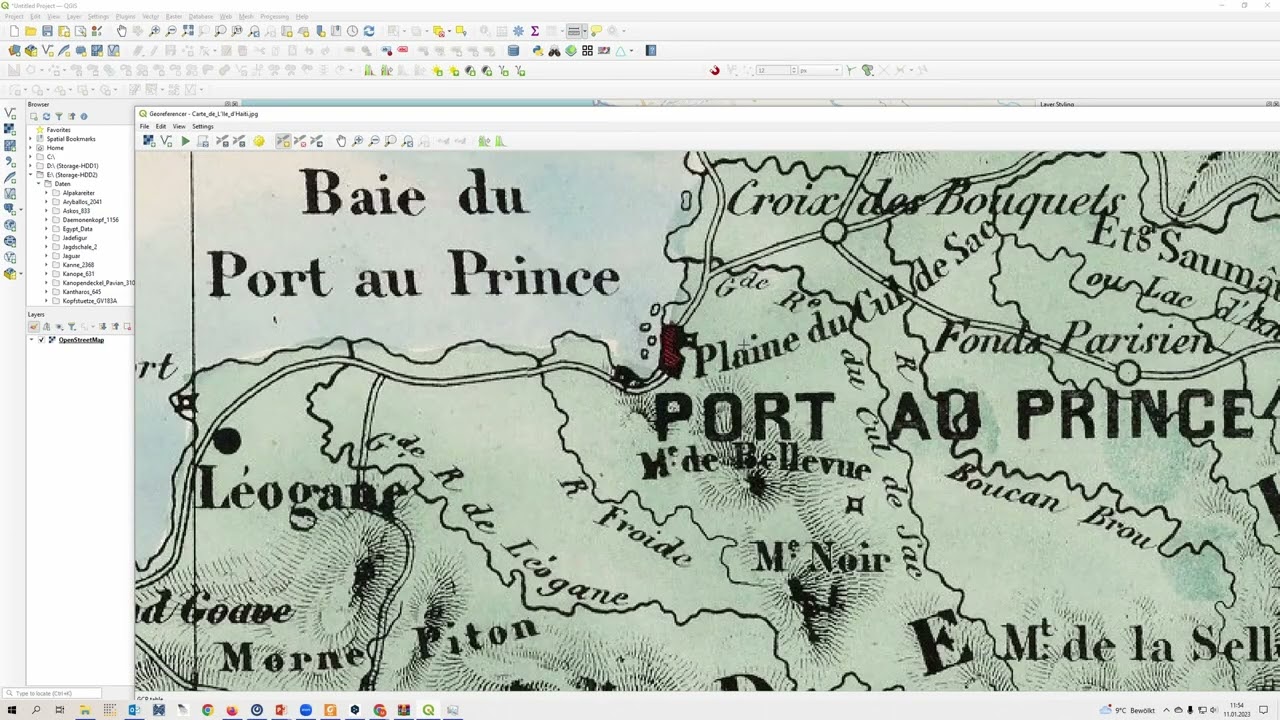The image size is (1280, 720).
Task: Click New Project icon in QGIS toolbar
Action: coord(14,31)
